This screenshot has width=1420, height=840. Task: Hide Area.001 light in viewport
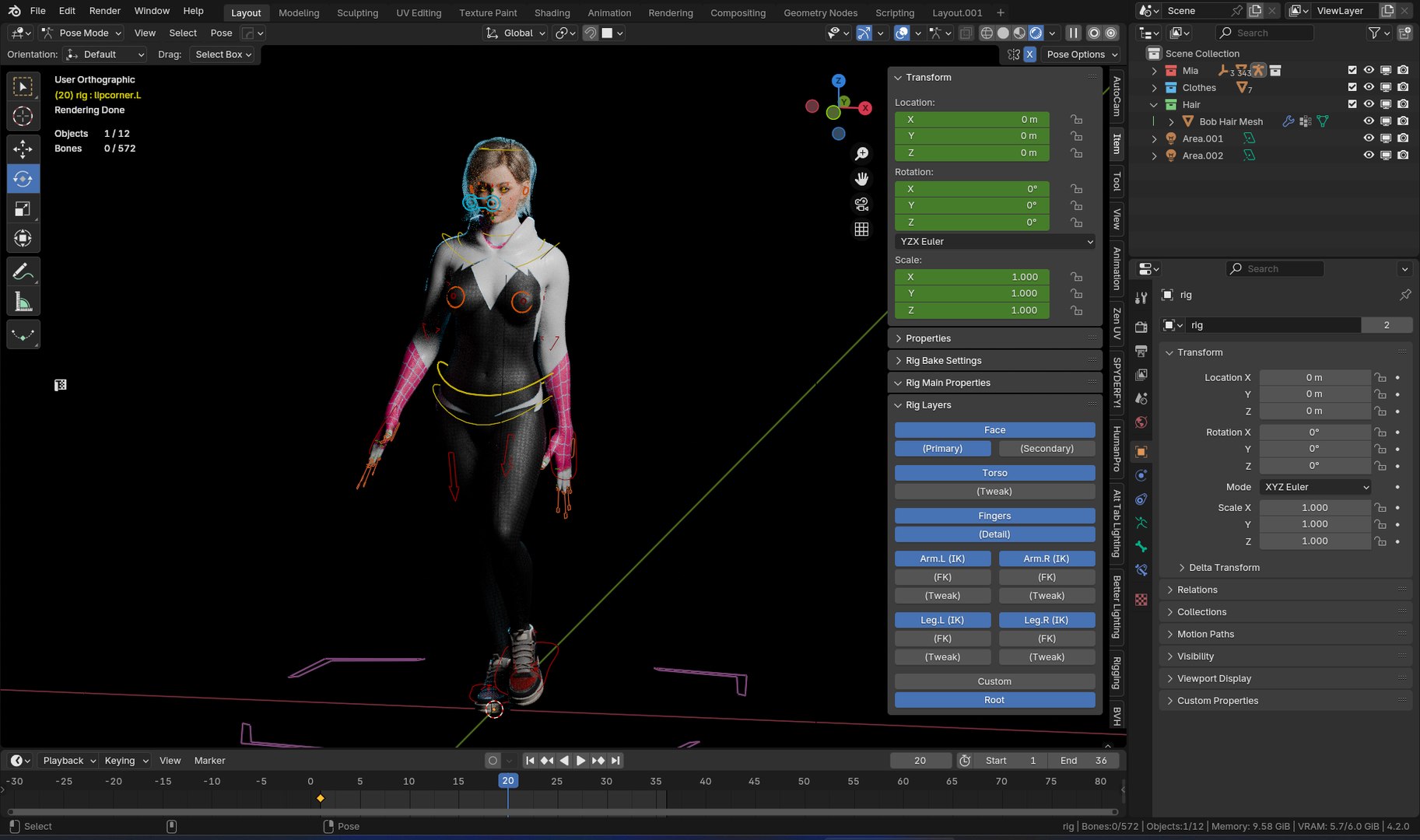(x=1369, y=138)
